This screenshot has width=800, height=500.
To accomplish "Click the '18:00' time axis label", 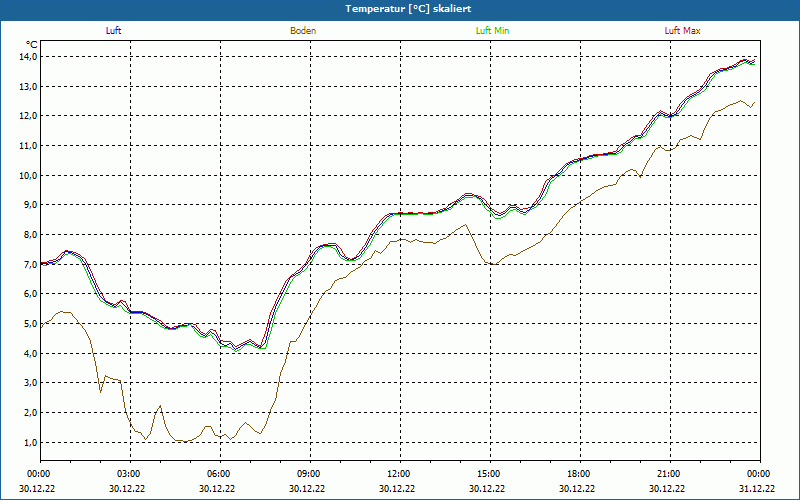I will 579,474.
